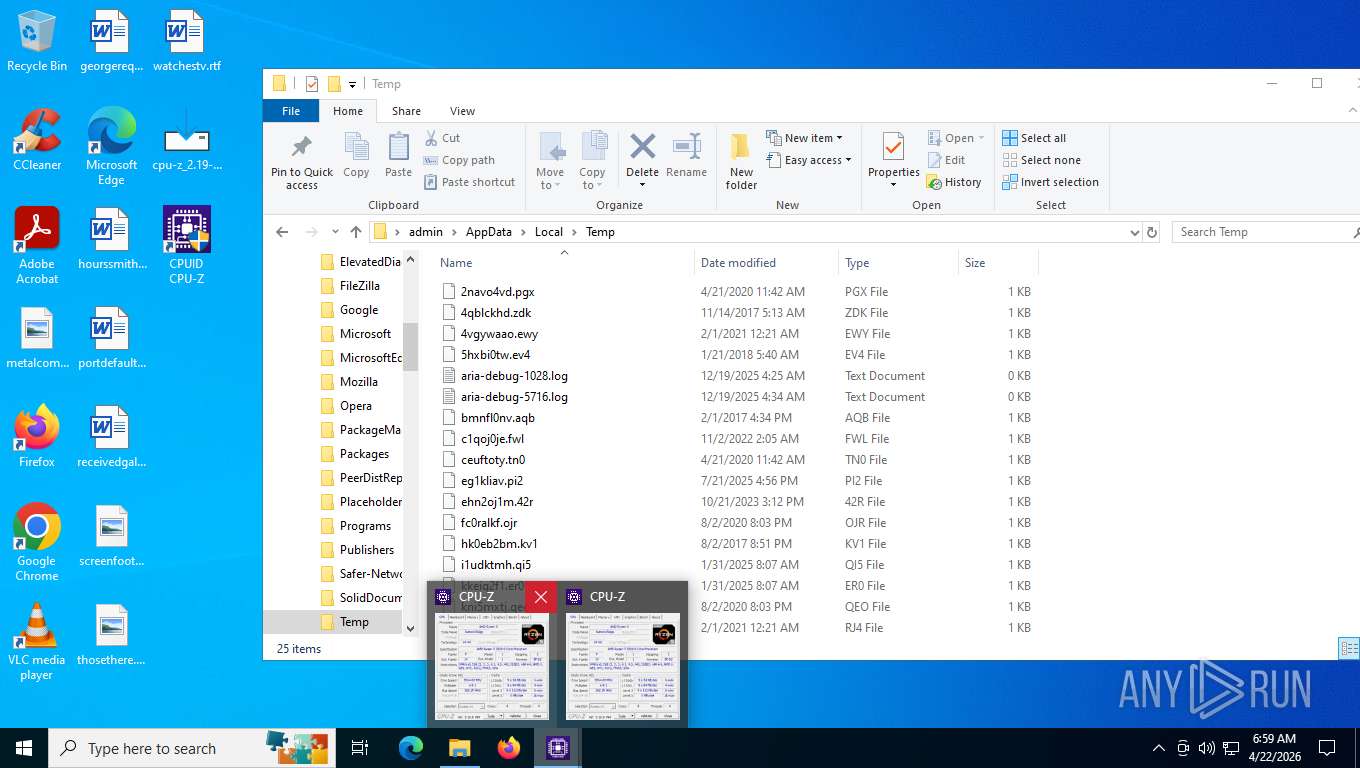Open the Easy access dropdown
1360x768 pixels.
tap(809, 160)
